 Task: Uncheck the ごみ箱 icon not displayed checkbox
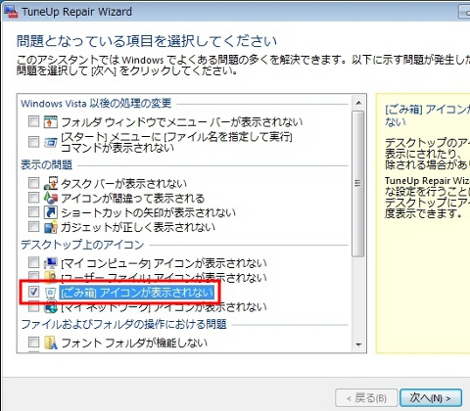pos(33,292)
